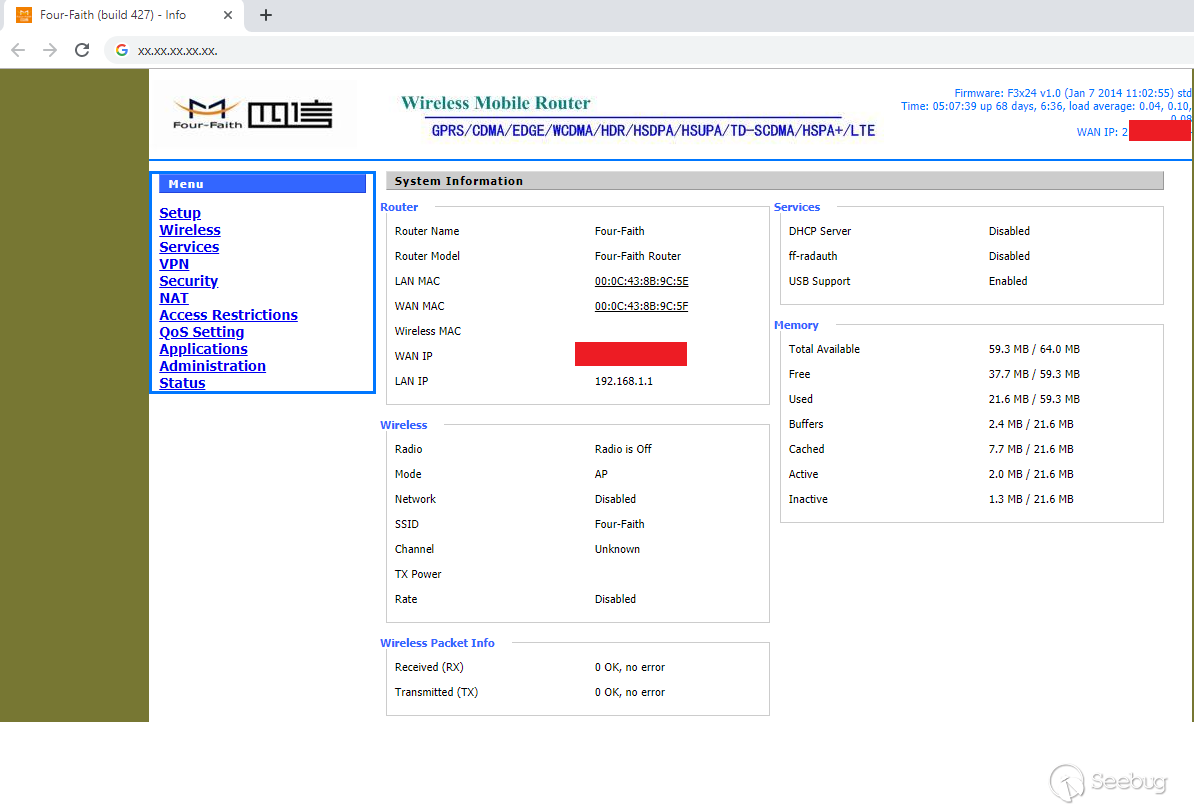Go to Applications page

pyautogui.click(x=203, y=349)
